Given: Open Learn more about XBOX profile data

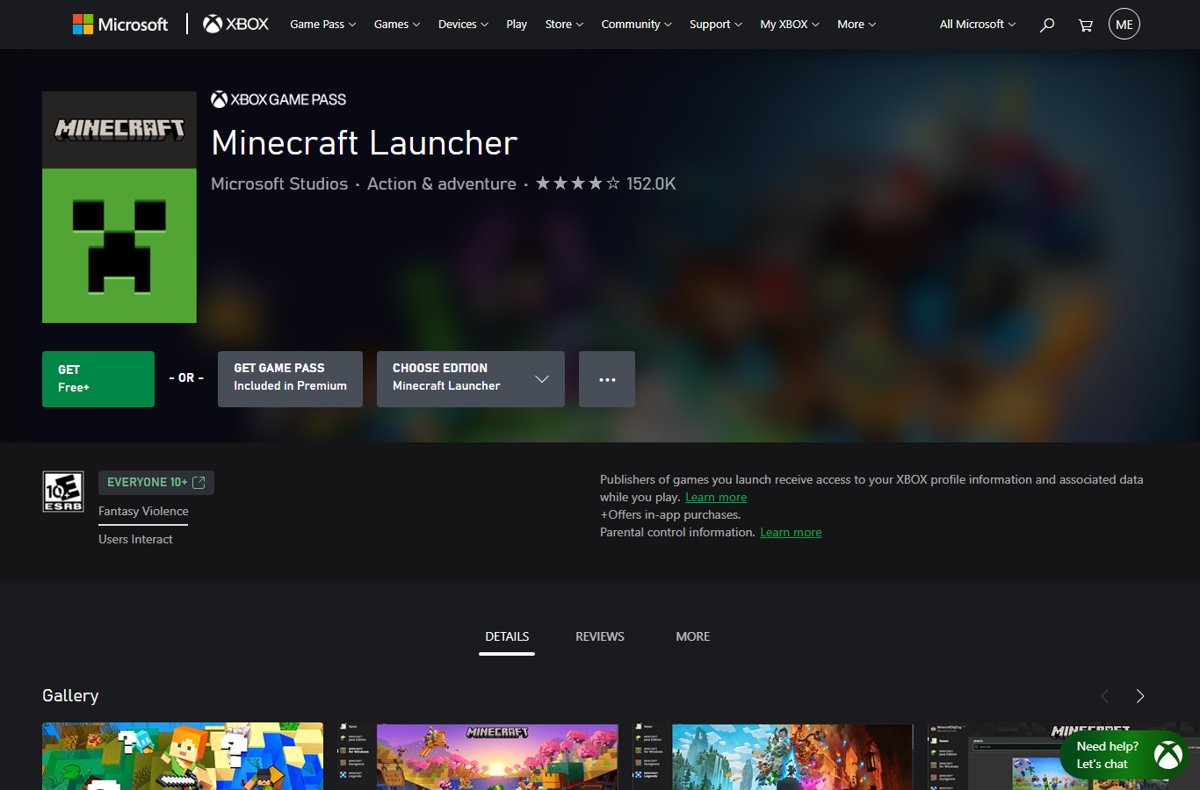Looking at the screenshot, I should (716, 497).
